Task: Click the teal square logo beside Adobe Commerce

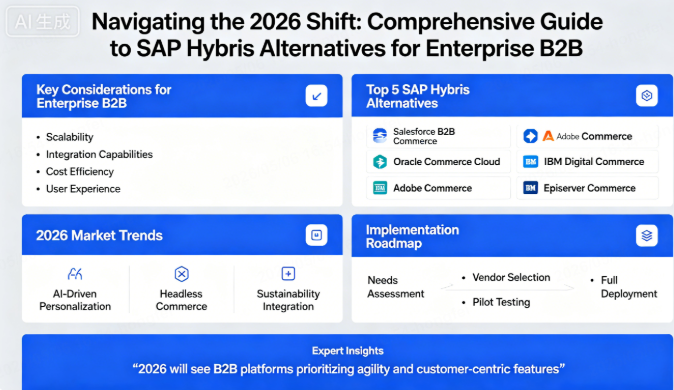Action: (380, 188)
